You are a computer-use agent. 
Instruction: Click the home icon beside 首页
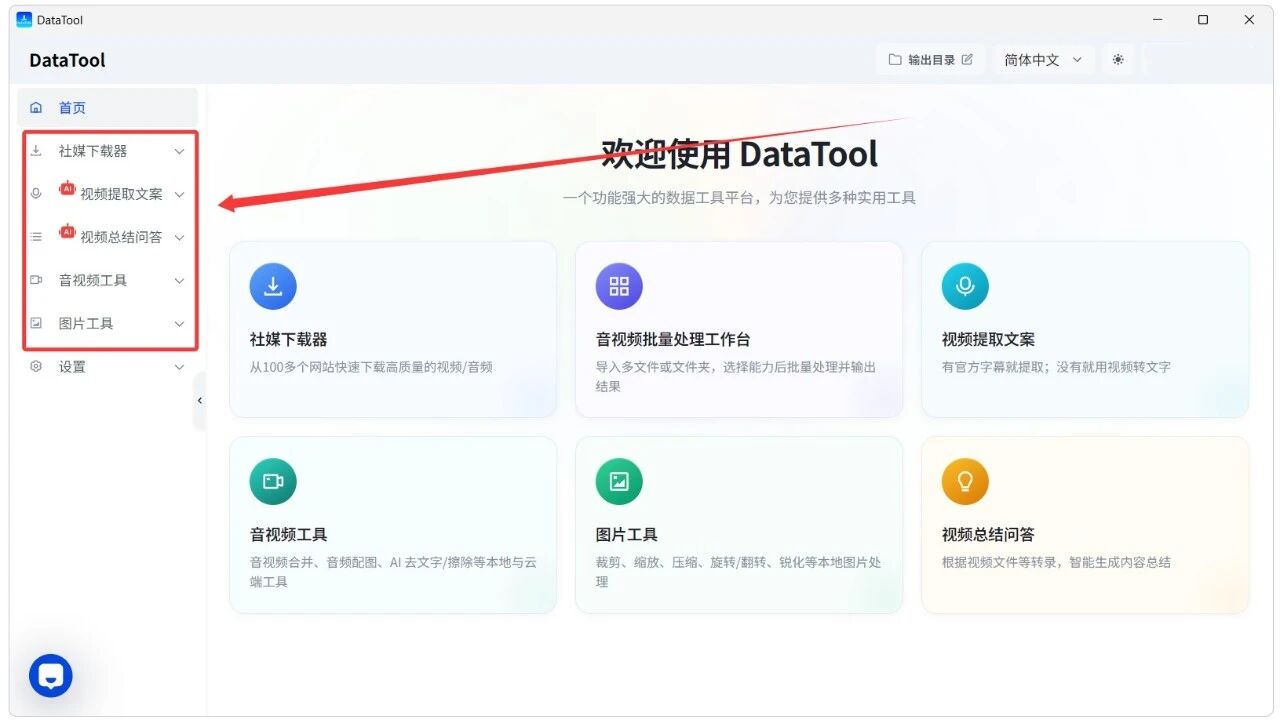click(36, 108)
